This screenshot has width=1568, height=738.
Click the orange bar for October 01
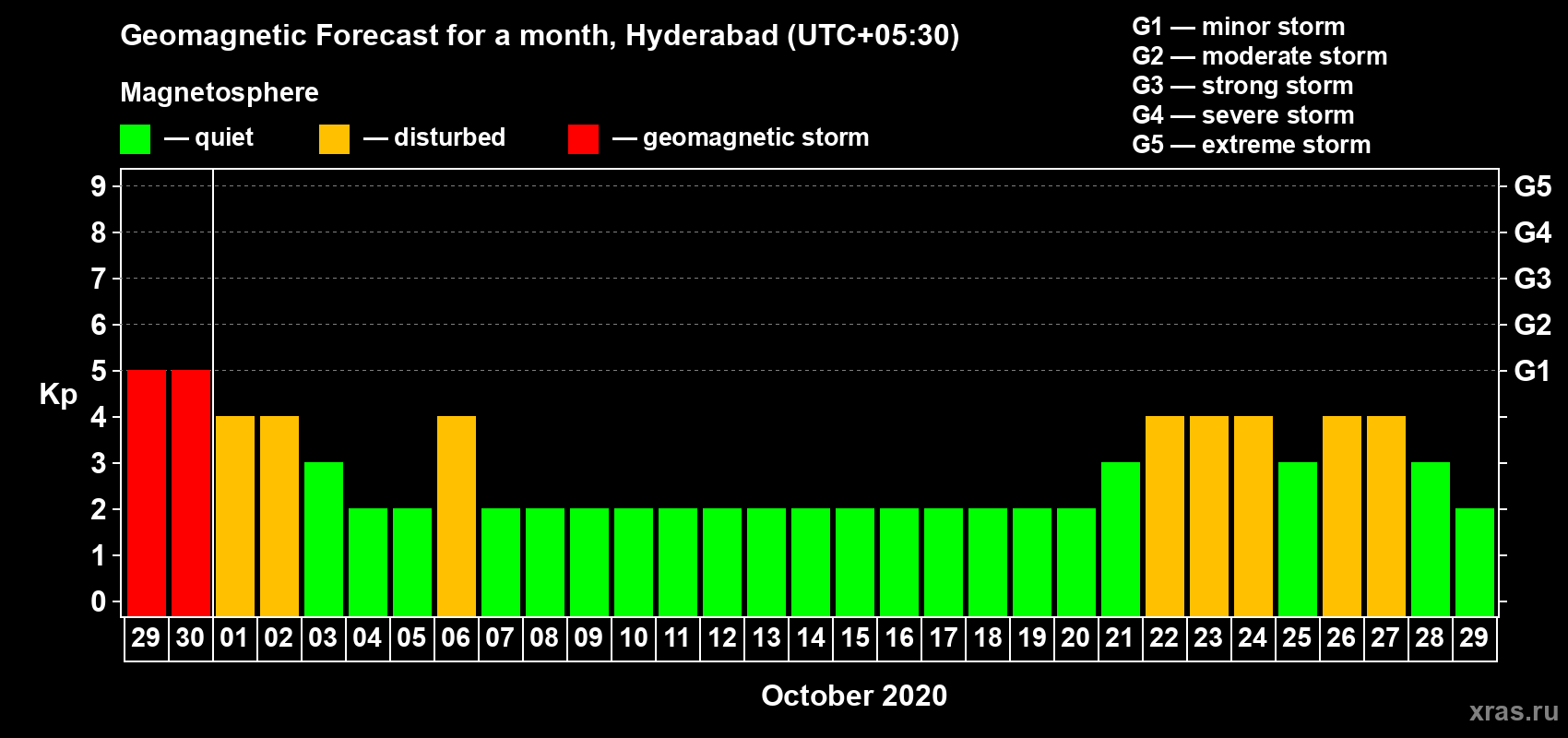coord(235,516)
